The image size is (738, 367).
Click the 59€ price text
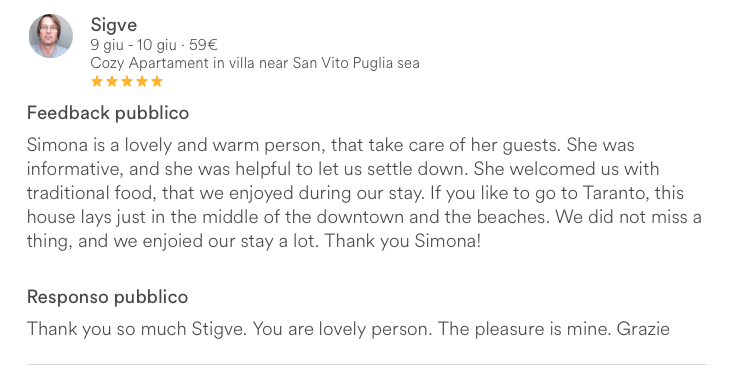[x=203, y=45]
